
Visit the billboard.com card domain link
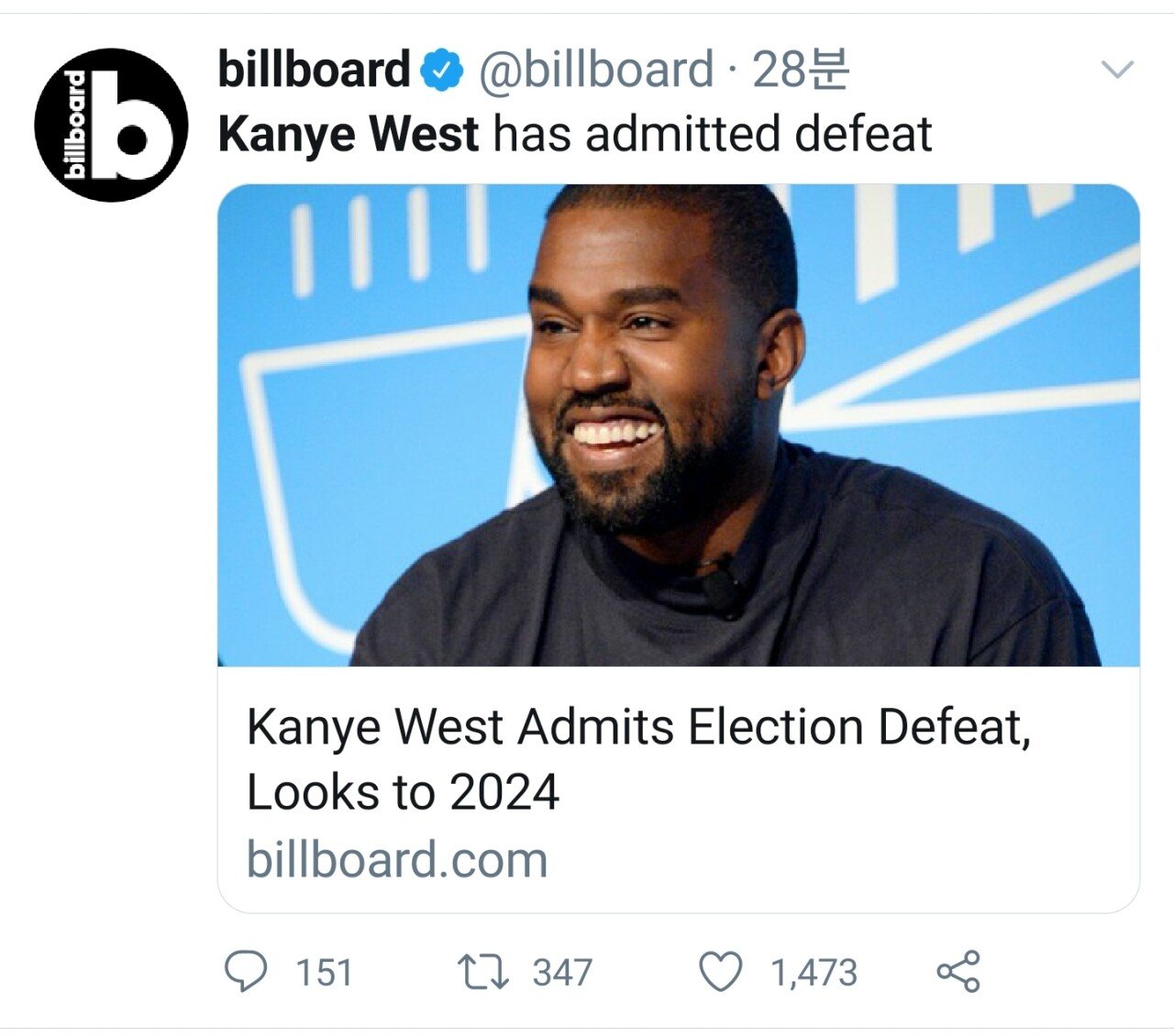pyautogui.click(x=397, y=860)
